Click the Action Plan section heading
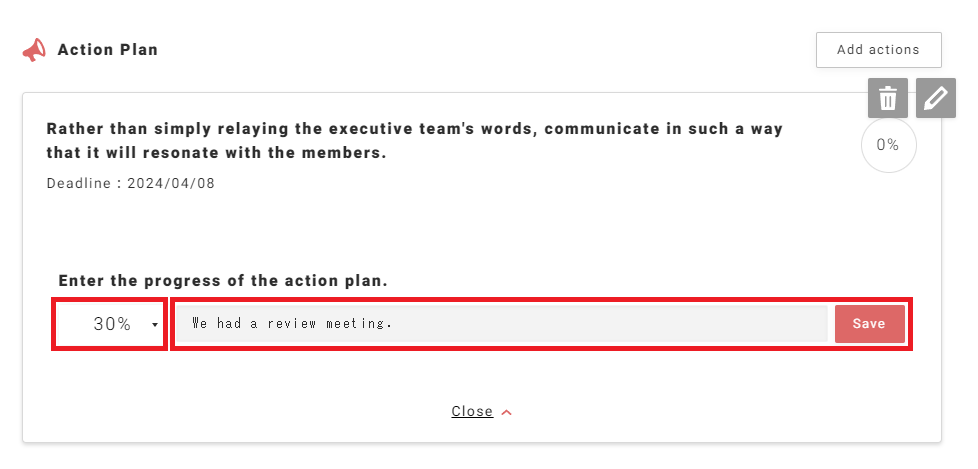The width and height of the screenshot is (978, 469). tap(108, 50)
